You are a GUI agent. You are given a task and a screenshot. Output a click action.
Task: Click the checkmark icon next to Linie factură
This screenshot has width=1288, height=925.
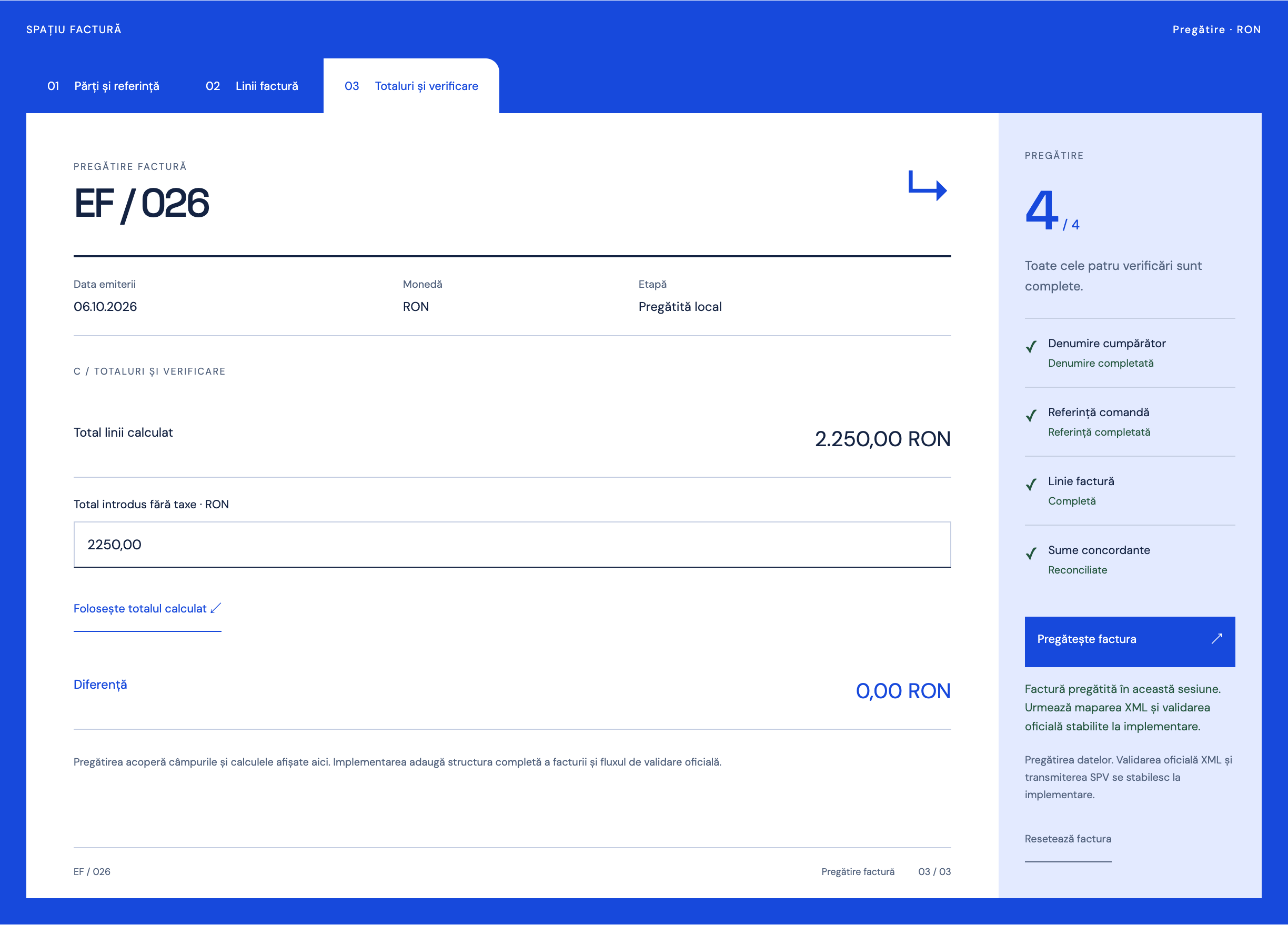(x=1031, y=485)
